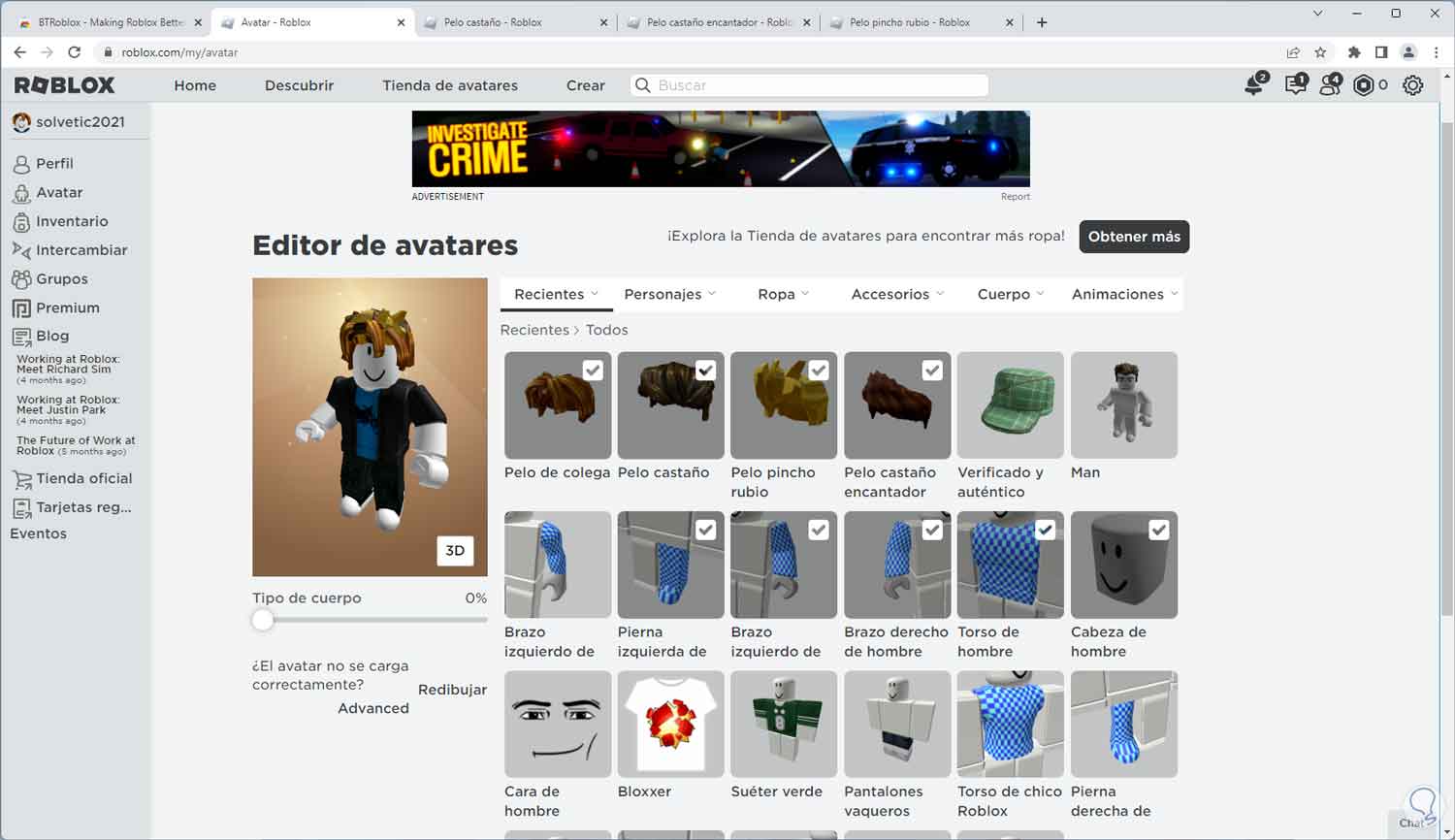Open the Chrome profile avatar icon
Image resolution: width=1455 pixels, height=840 pixels.
(x=1408, y=52)
